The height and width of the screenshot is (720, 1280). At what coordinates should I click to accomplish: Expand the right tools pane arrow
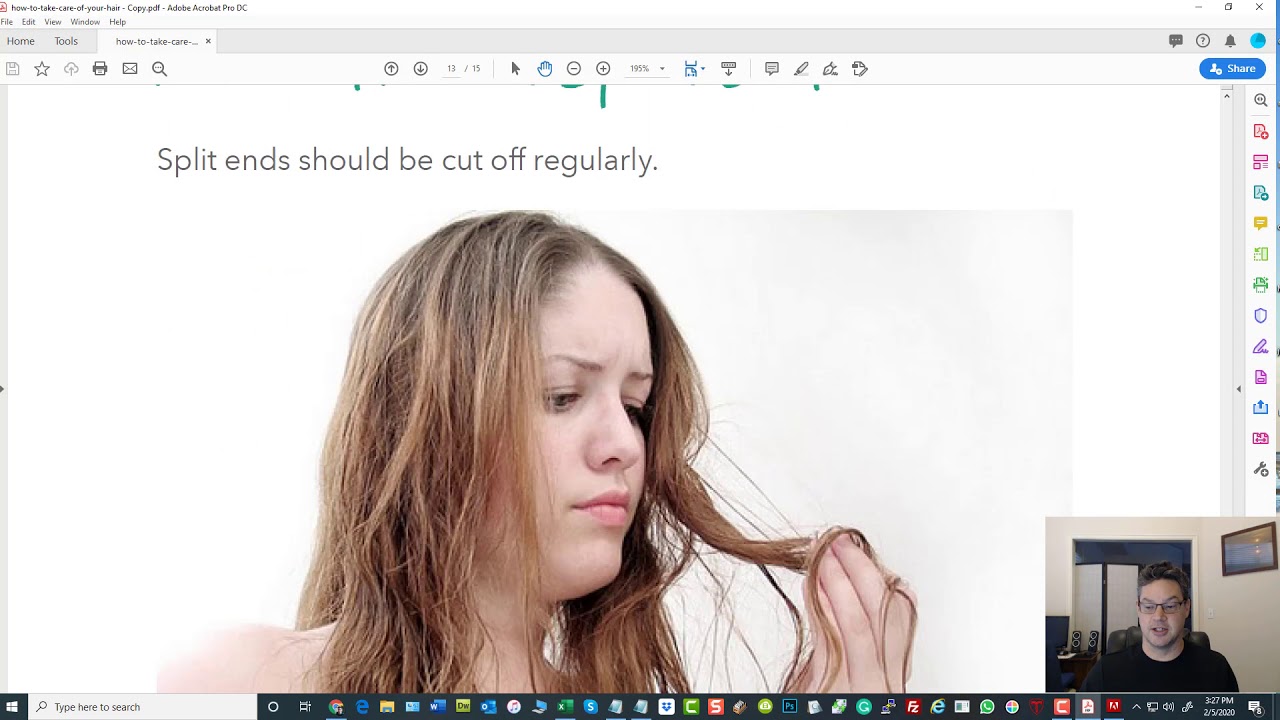[x=1239, y=389]
